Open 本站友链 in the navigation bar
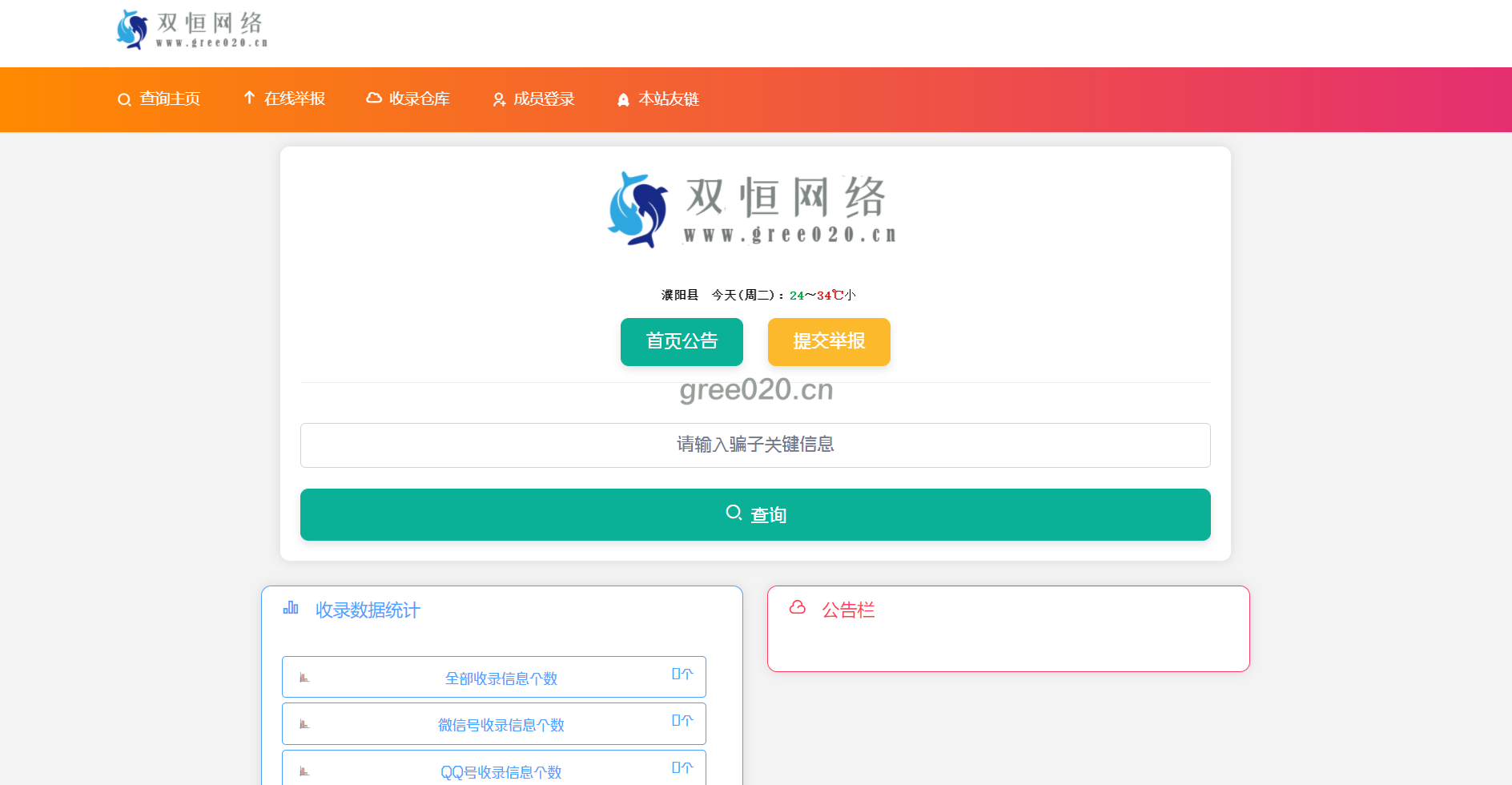1512x785 pixels. click(669, 99)
